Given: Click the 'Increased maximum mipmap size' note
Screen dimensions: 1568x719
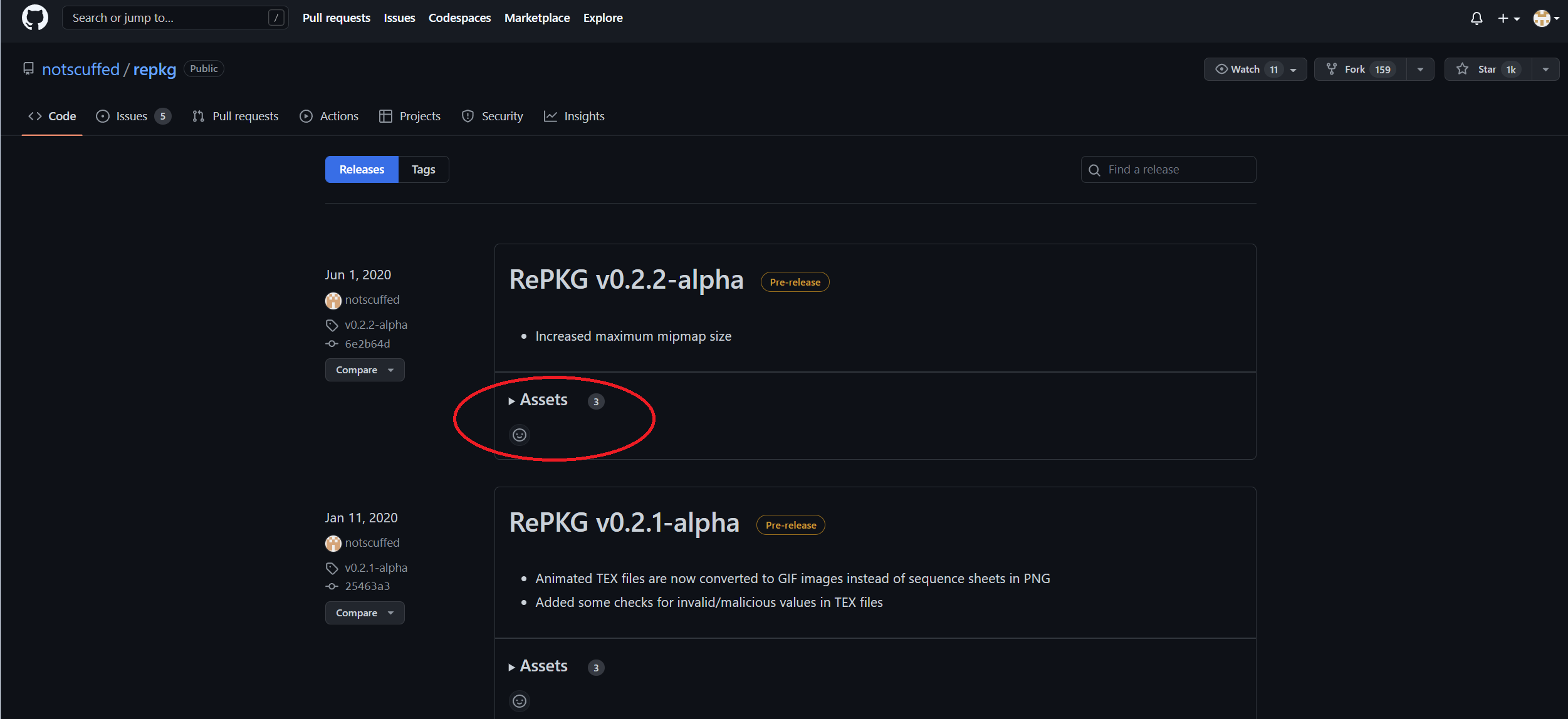Looking at the screenshot, I should pos(633,336).
